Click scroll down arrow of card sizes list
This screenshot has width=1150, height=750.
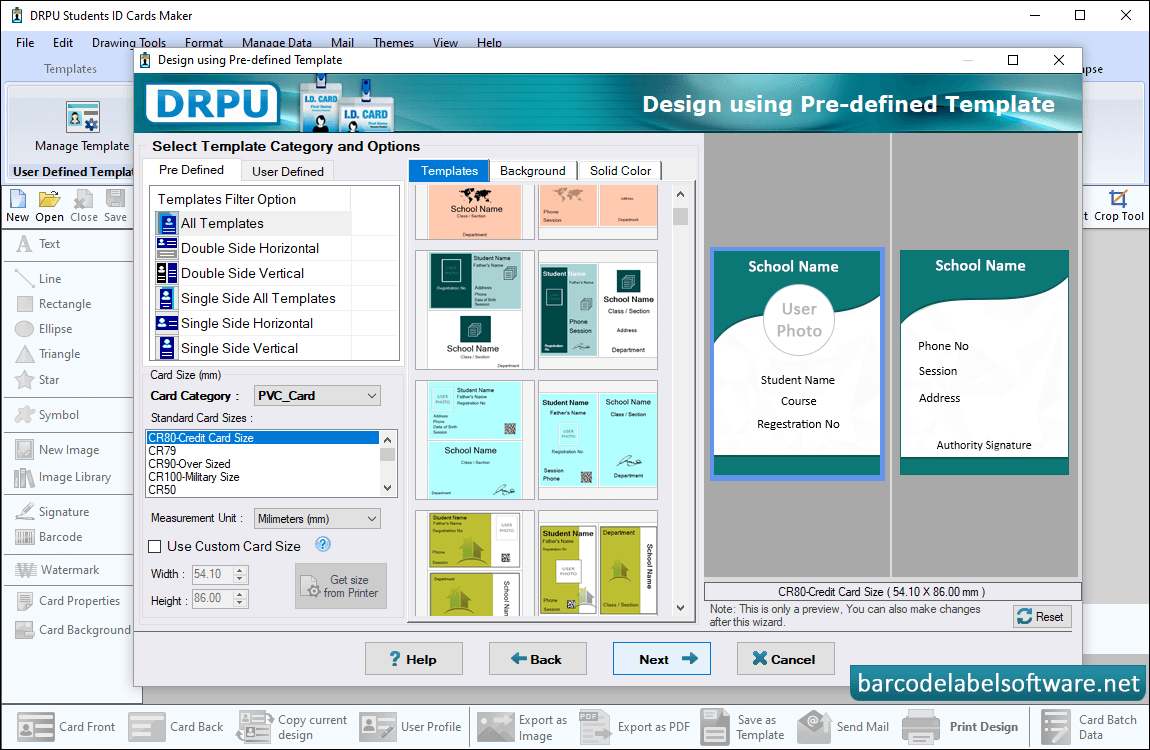(x=388, y=488)
